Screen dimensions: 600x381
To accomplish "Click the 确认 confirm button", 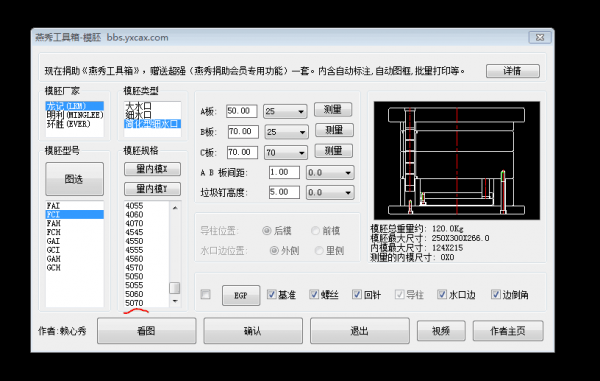I will point(253,331).
